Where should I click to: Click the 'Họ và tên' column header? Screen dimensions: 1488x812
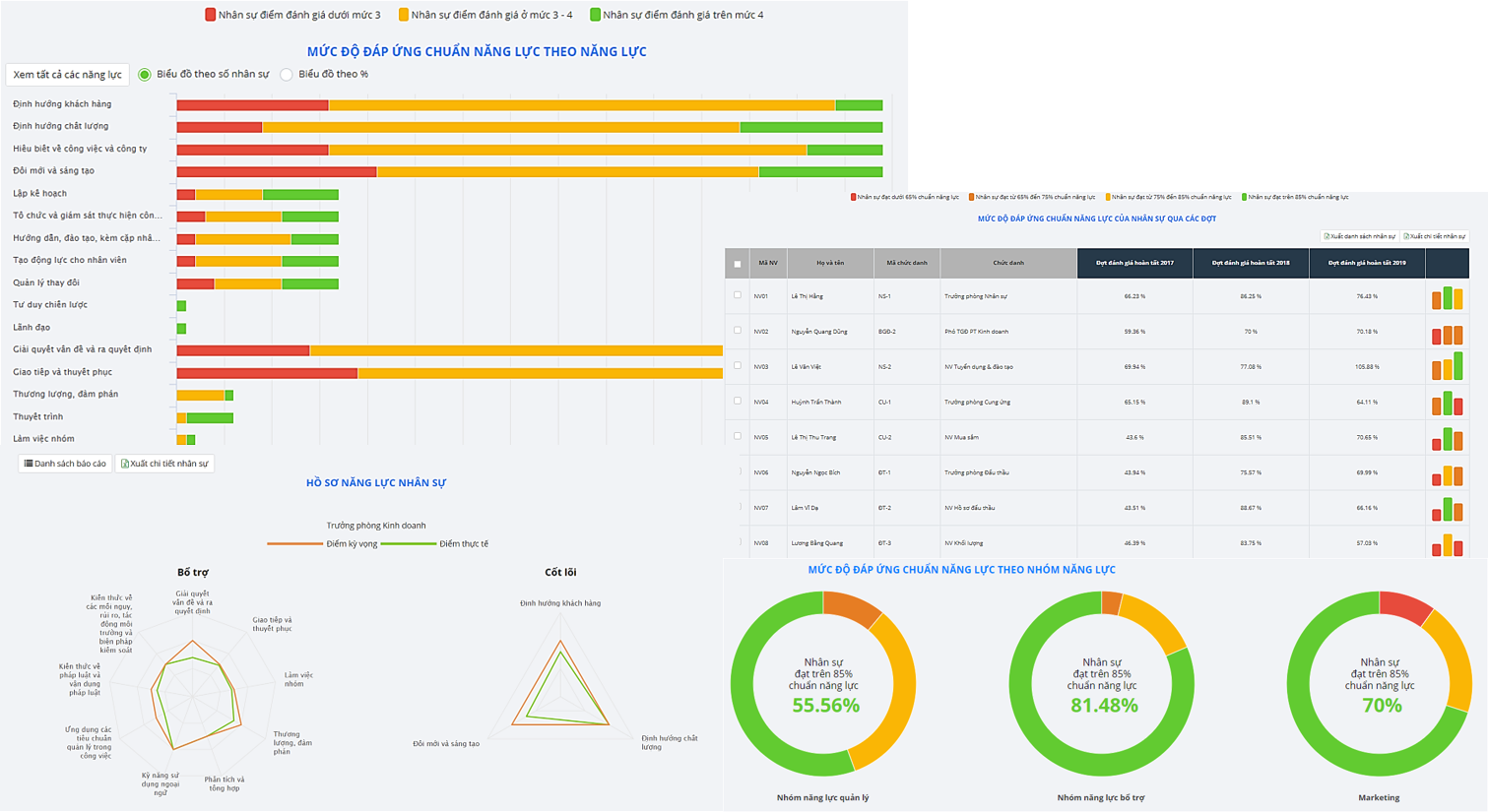point(829,263)
